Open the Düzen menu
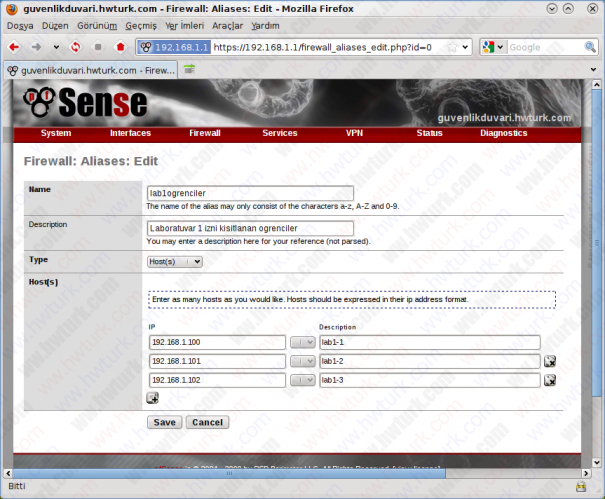The height and width of the screenshot is (499, 605). click(55, 26)
